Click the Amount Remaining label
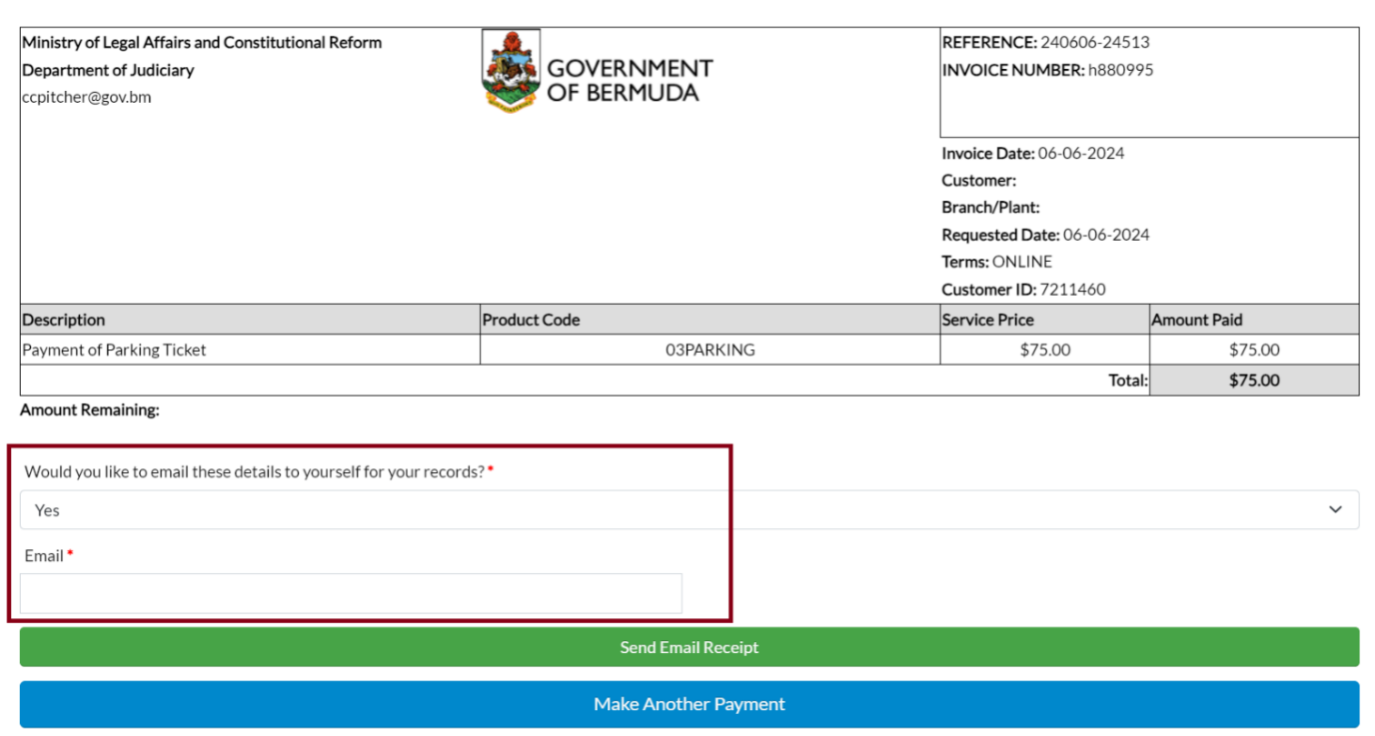 coord(90,410)
